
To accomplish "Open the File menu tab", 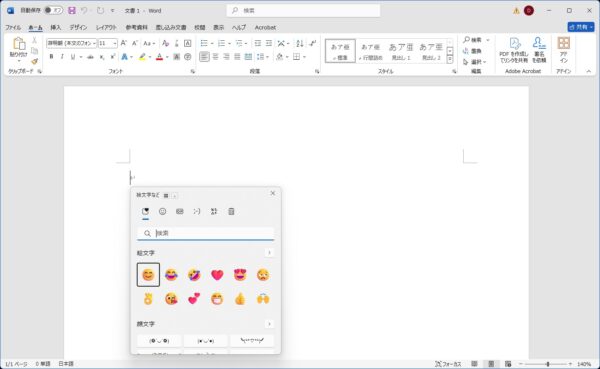I will coord(13,27).
